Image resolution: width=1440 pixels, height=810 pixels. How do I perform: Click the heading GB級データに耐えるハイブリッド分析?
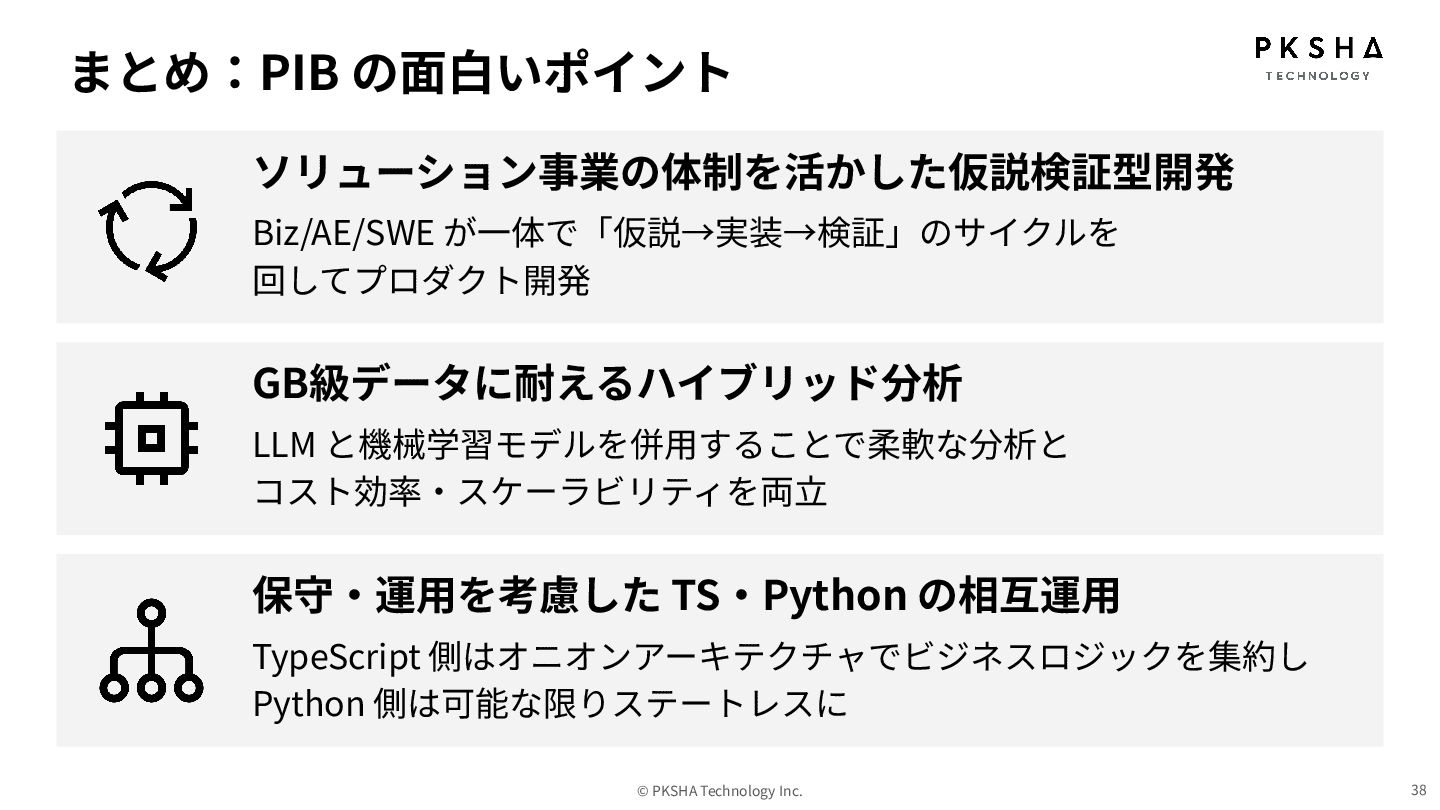pyautogui.click(x=607, y=383)
